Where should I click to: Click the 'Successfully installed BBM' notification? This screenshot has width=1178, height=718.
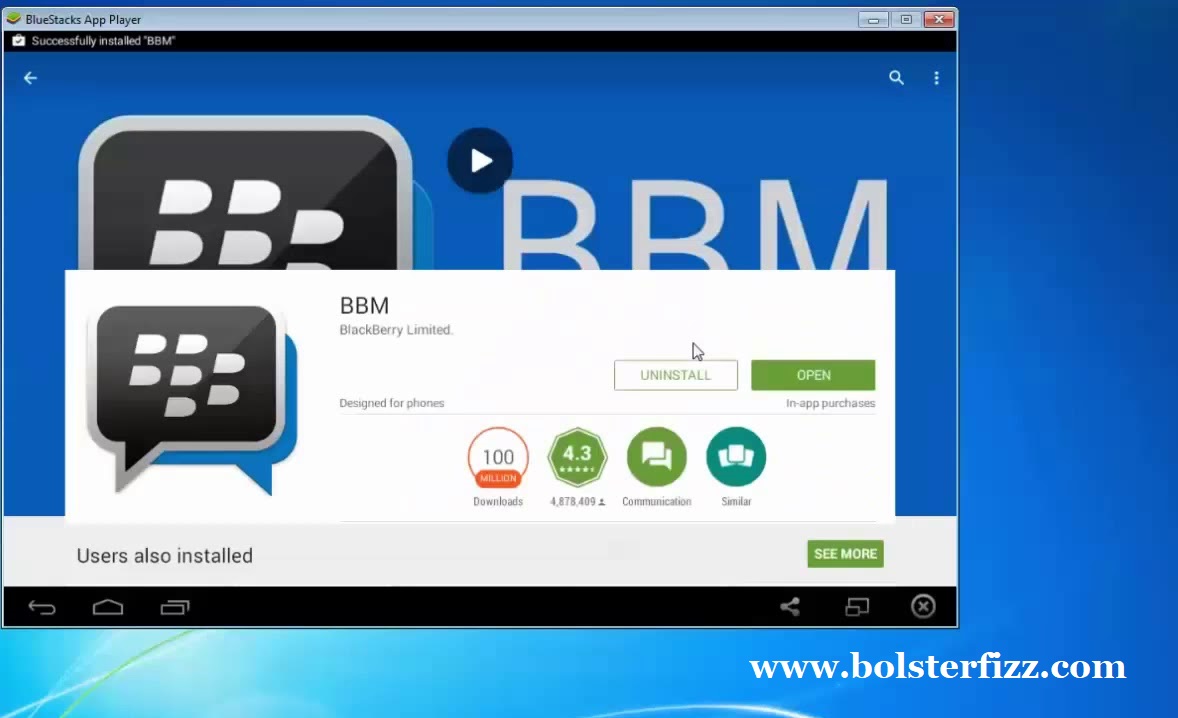pos(103,41)
